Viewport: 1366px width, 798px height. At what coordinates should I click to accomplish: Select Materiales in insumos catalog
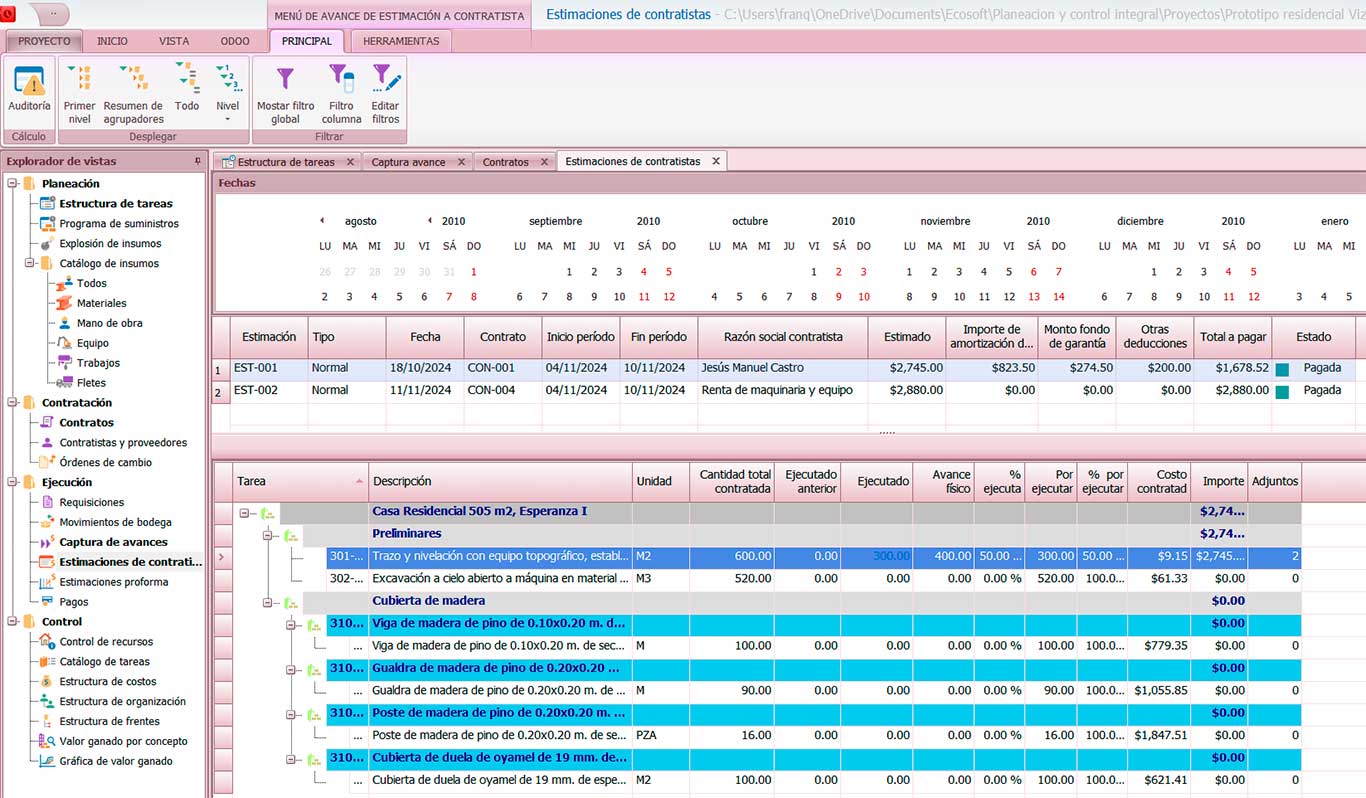(101, 303)
